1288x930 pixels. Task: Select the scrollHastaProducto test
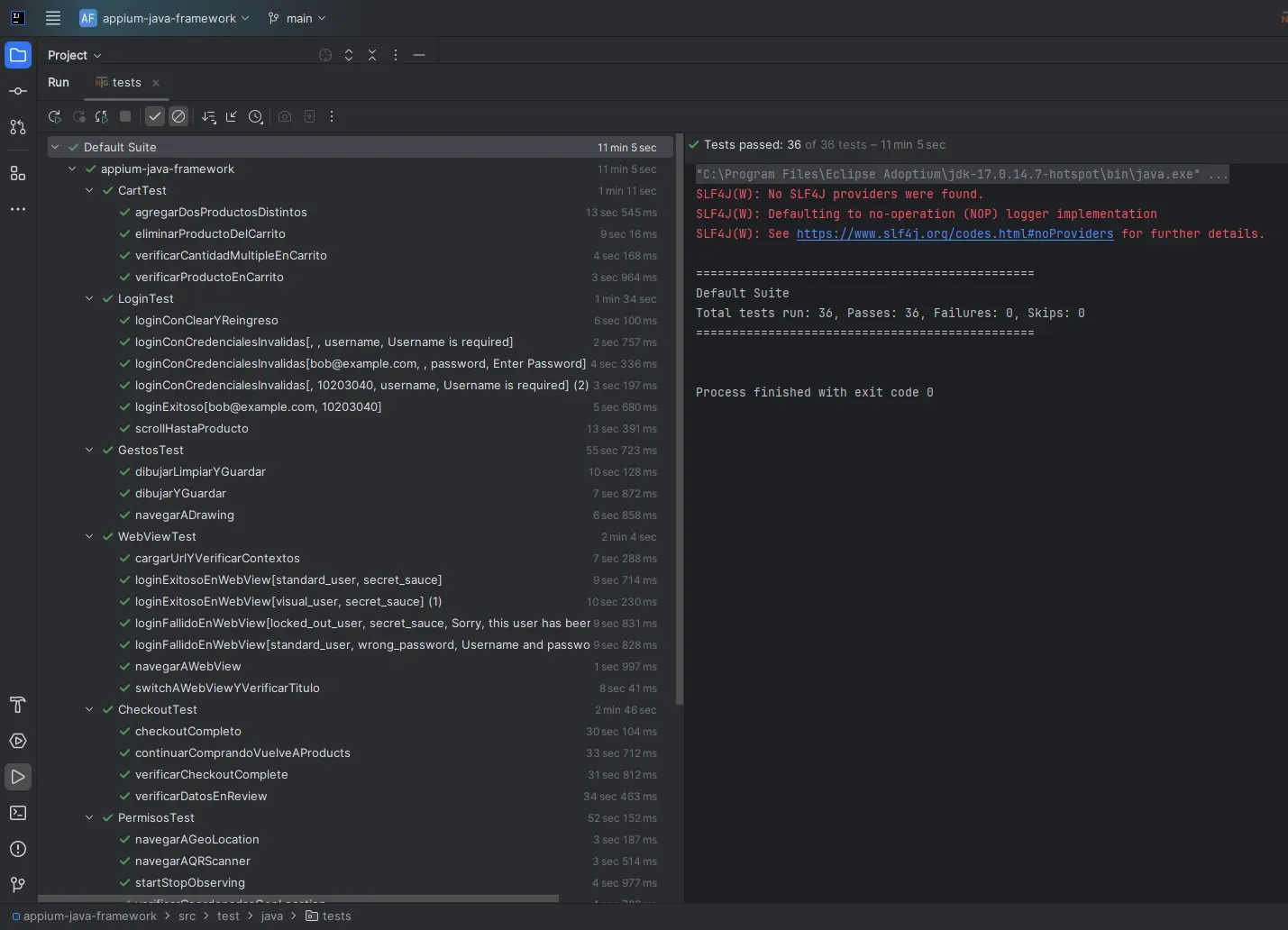point(192,428)
